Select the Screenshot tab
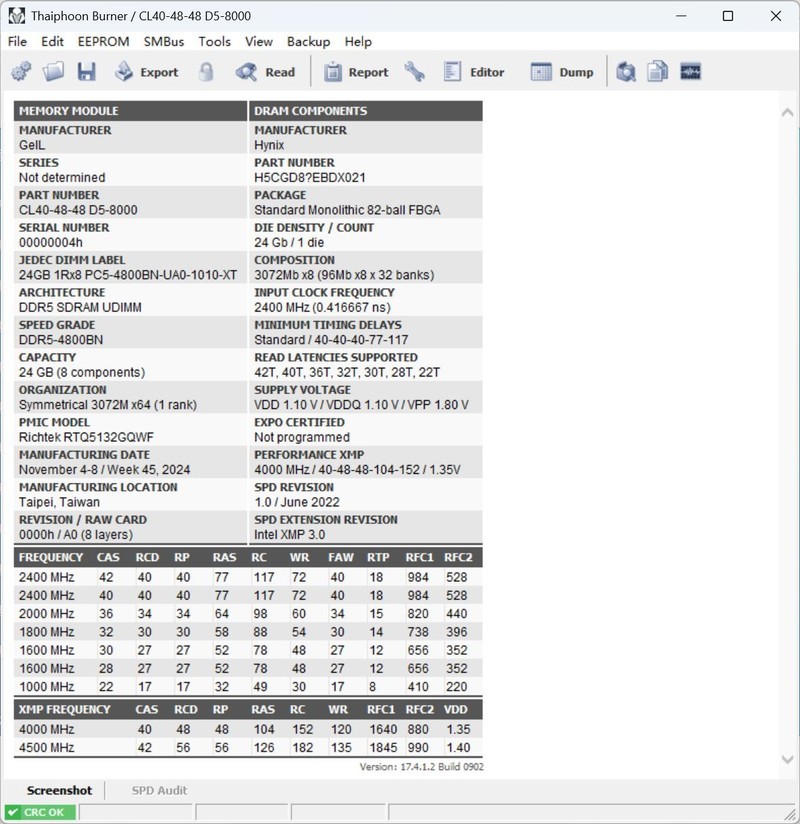The width and height of the screenshot is (800, 824). pyautogui.click(x=59, y=790)
